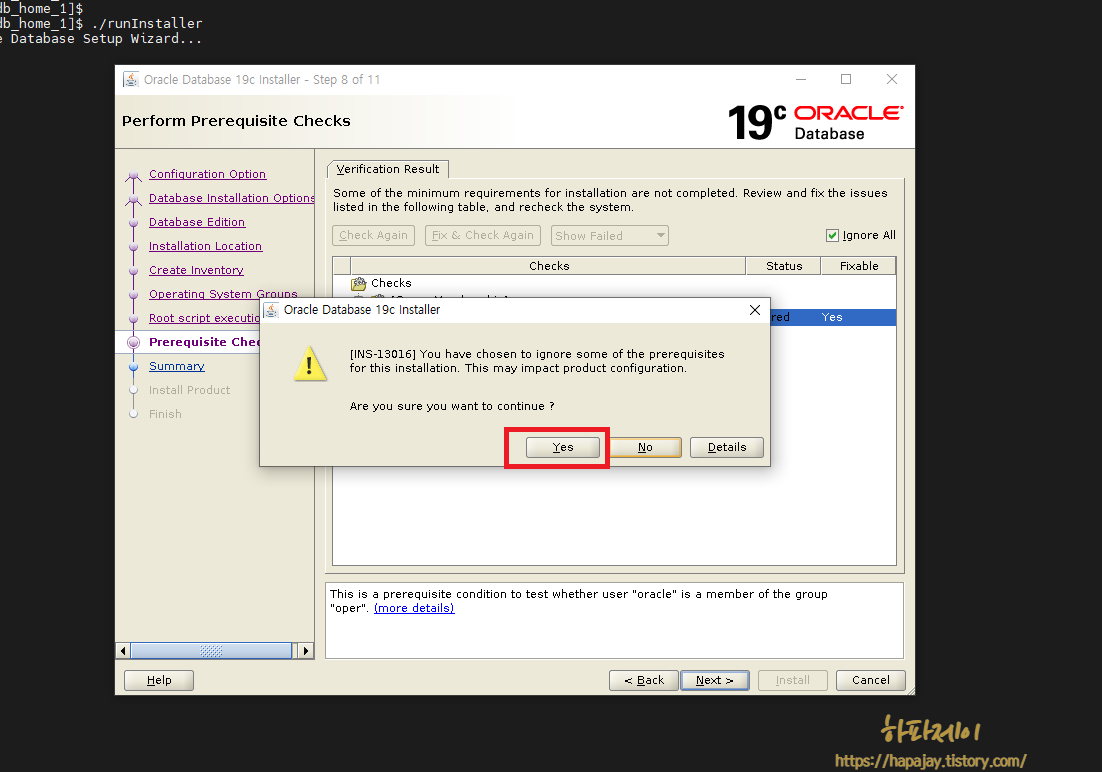Click No in the INS-13016 dialog
Viewport: 1102px width, 772px height.
645,447
